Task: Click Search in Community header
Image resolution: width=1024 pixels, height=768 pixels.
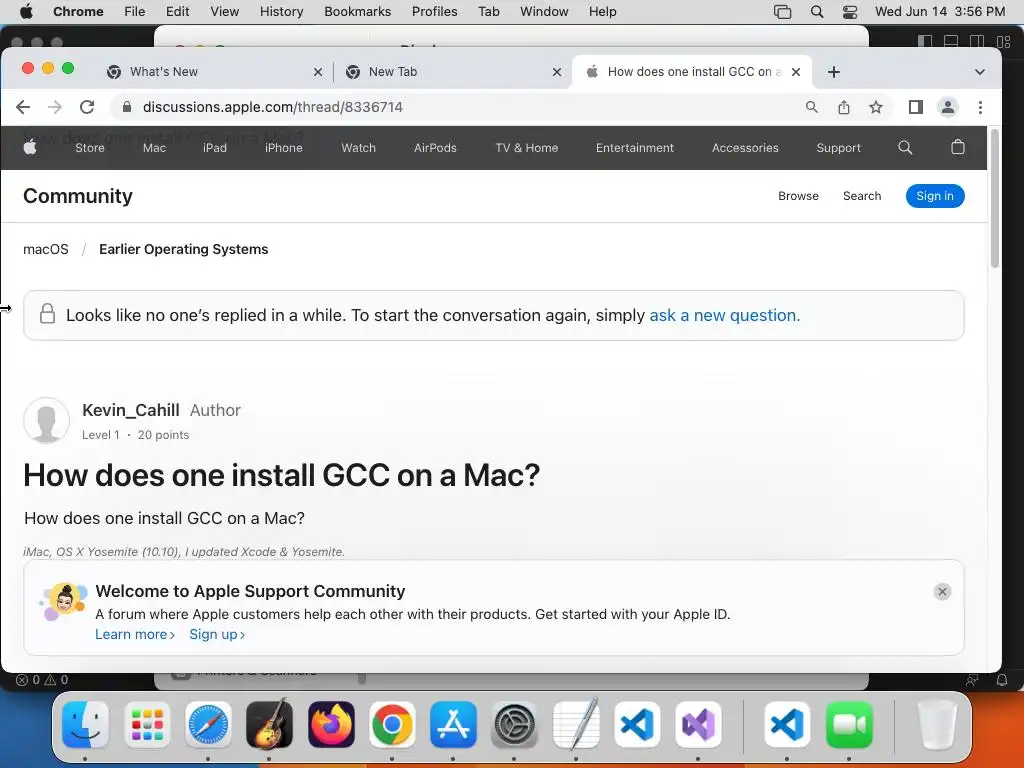Action: 861,196
